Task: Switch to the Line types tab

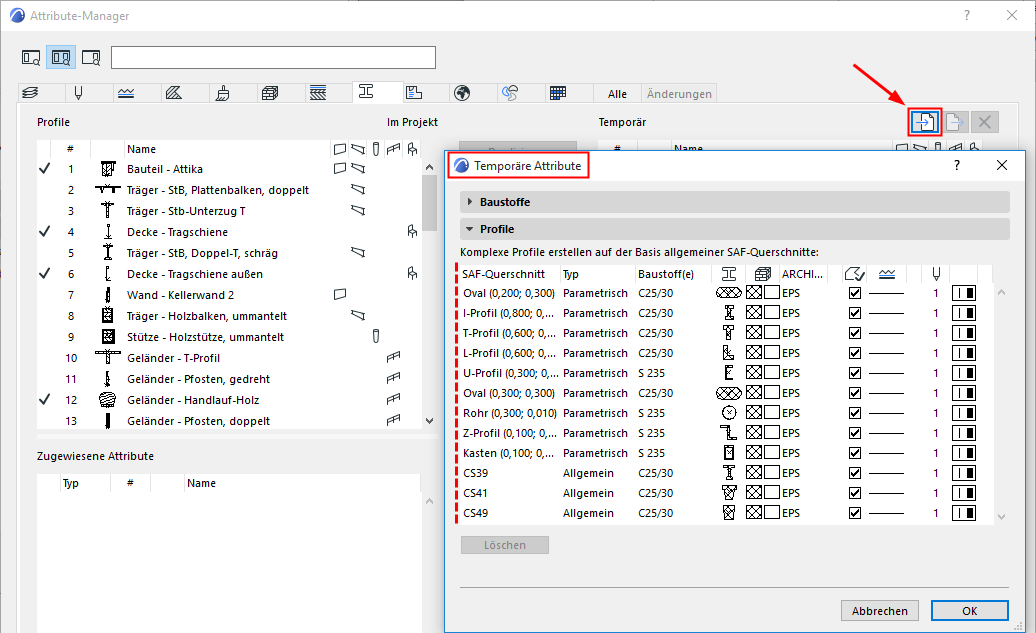Action: tap(126, 93)
